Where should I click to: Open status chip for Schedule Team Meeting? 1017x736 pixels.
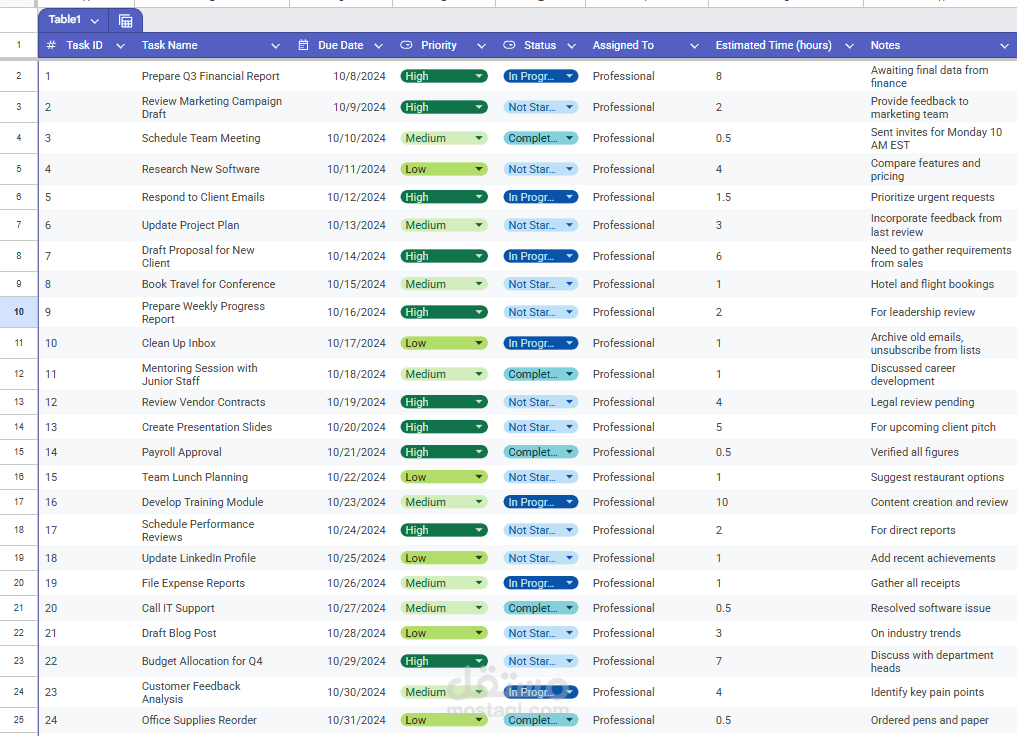pos(540,138)
